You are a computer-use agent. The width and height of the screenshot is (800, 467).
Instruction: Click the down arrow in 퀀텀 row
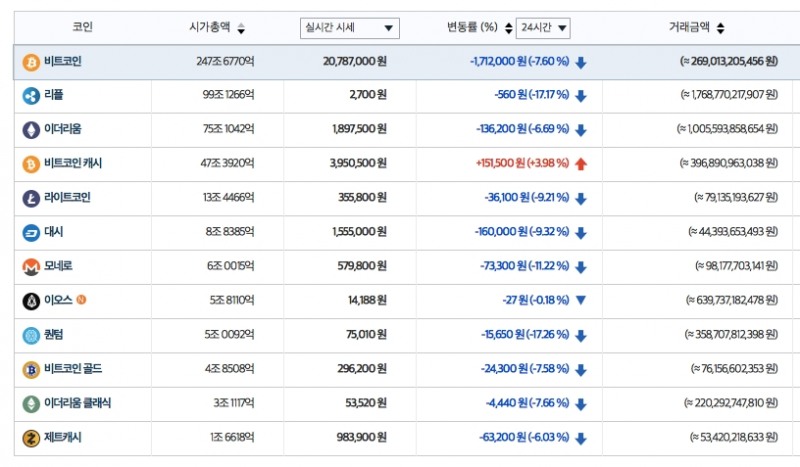click(581, 335)
